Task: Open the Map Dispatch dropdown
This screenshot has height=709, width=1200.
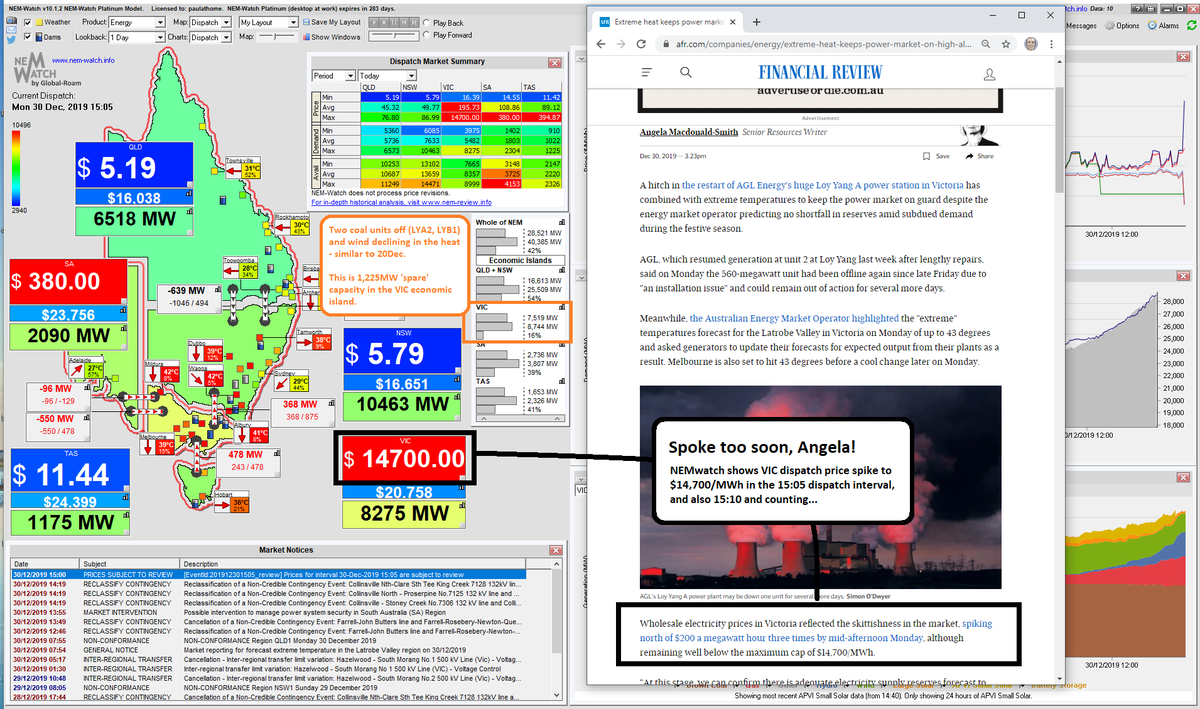Action: [x=211, y=21]
